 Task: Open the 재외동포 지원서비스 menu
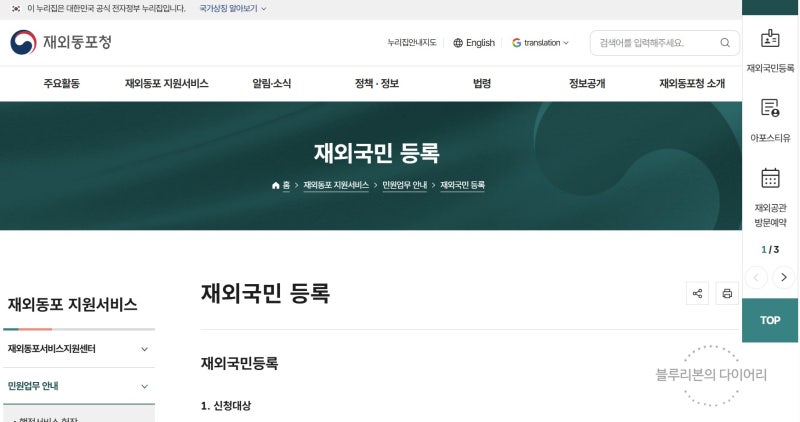(x=167, y=84)
